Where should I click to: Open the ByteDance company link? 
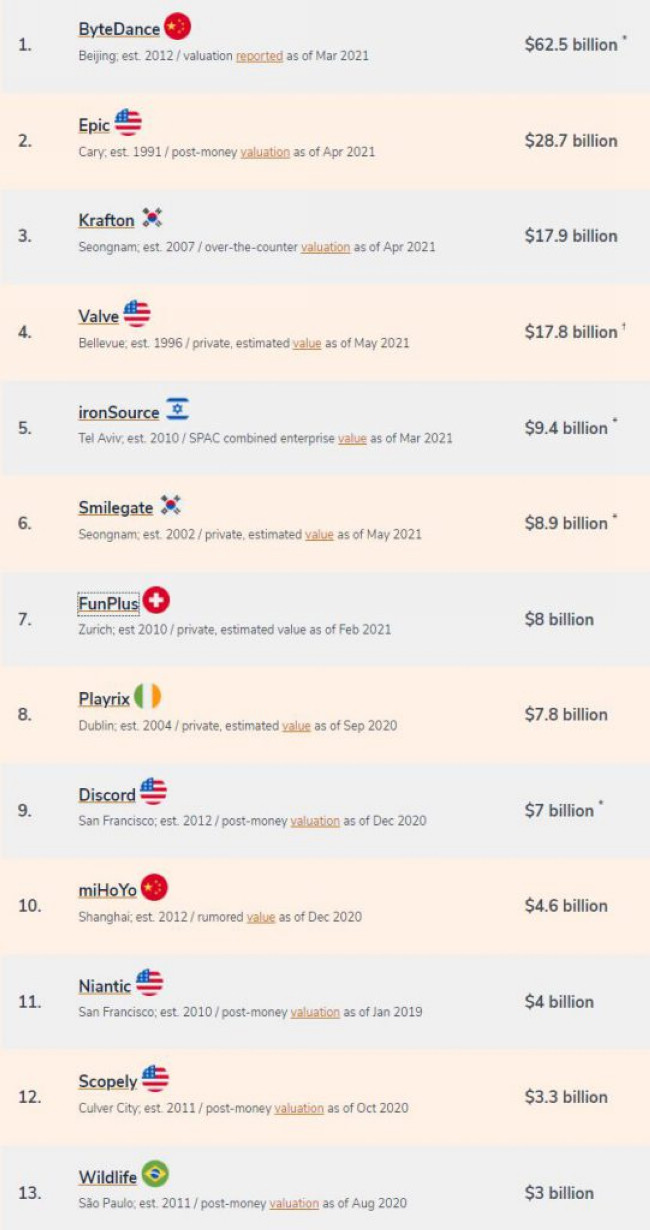[119, 30]
